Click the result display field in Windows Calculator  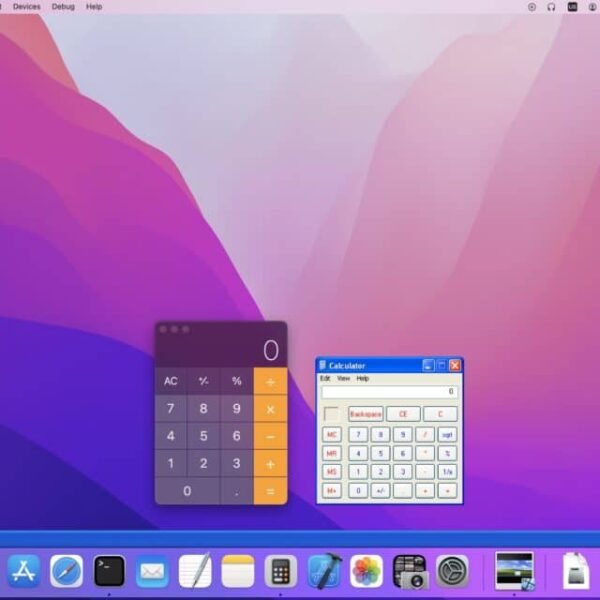click(389, 391)
